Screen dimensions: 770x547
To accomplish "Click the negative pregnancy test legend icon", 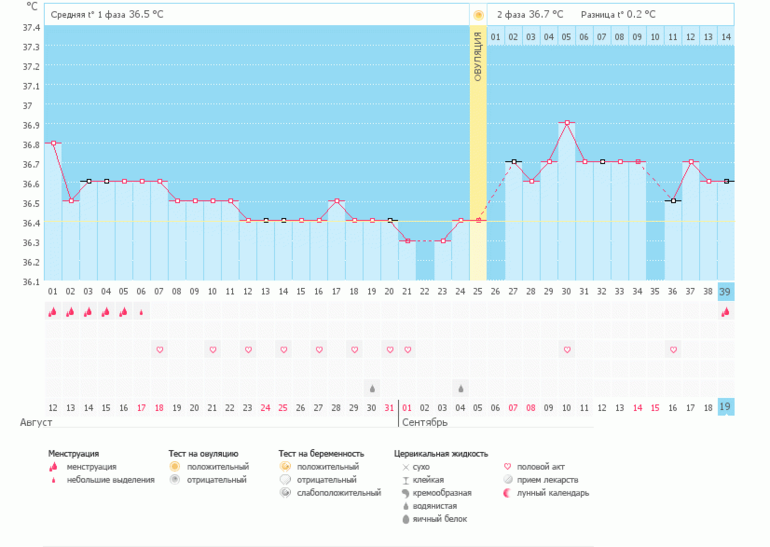I will click(284, 480).
